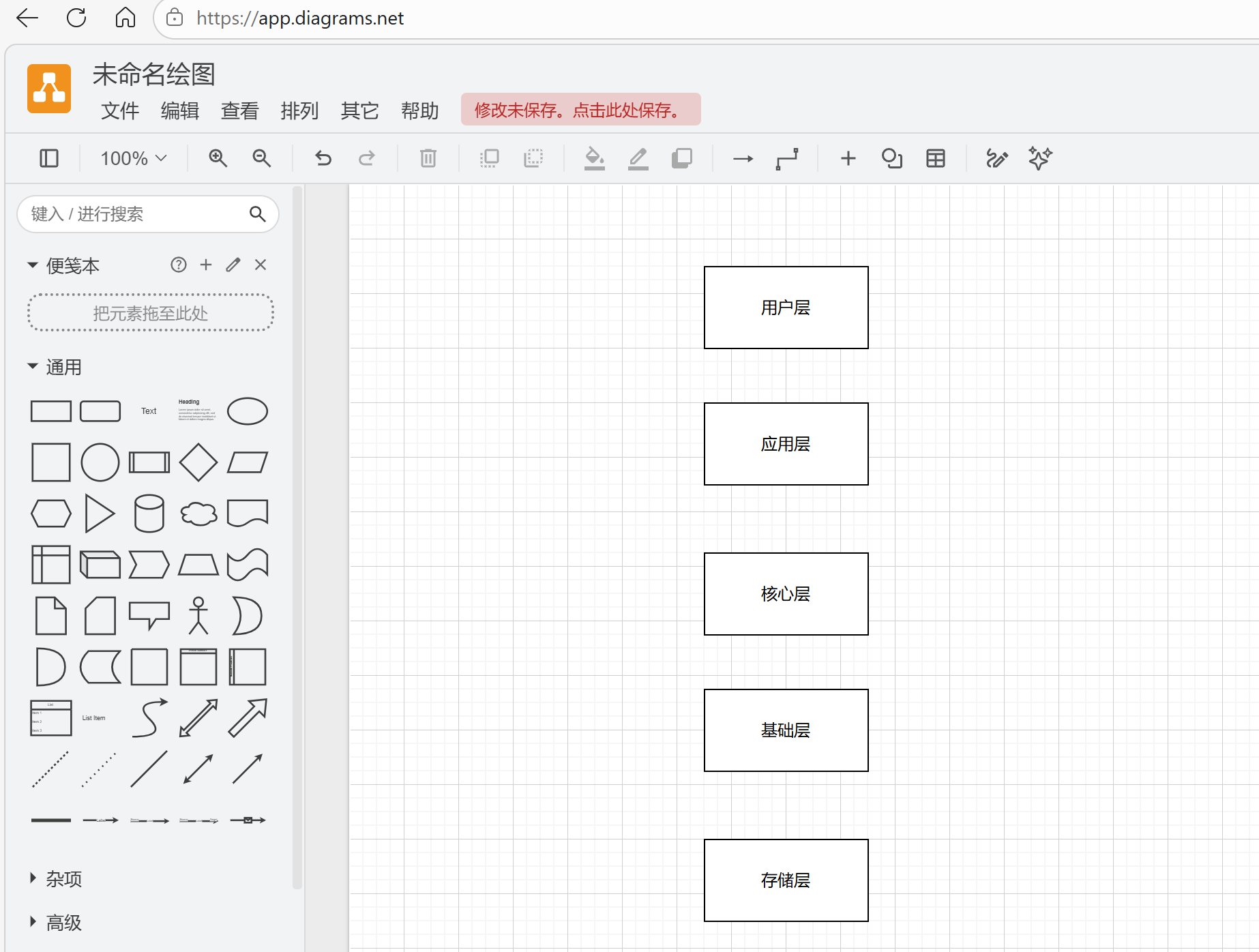Open the 文件 menu
Screen dimensions: 1259x952
119,111
